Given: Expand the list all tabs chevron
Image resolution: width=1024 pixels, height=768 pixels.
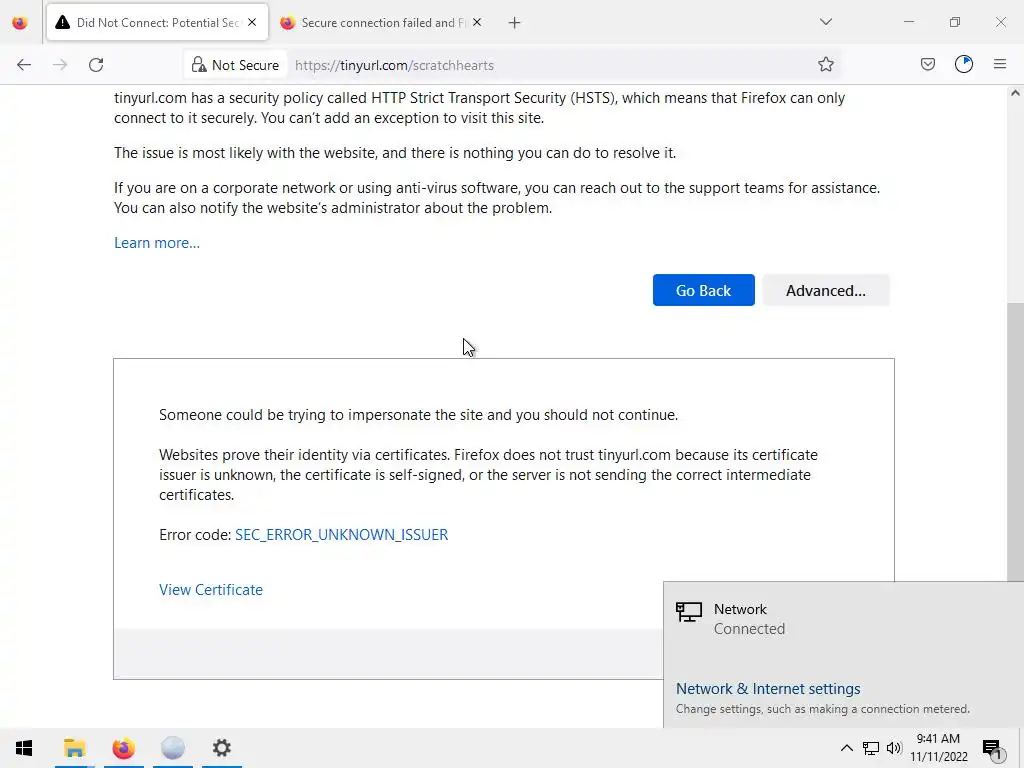Looking at the screenshot, I should click(x=825, y=22).
